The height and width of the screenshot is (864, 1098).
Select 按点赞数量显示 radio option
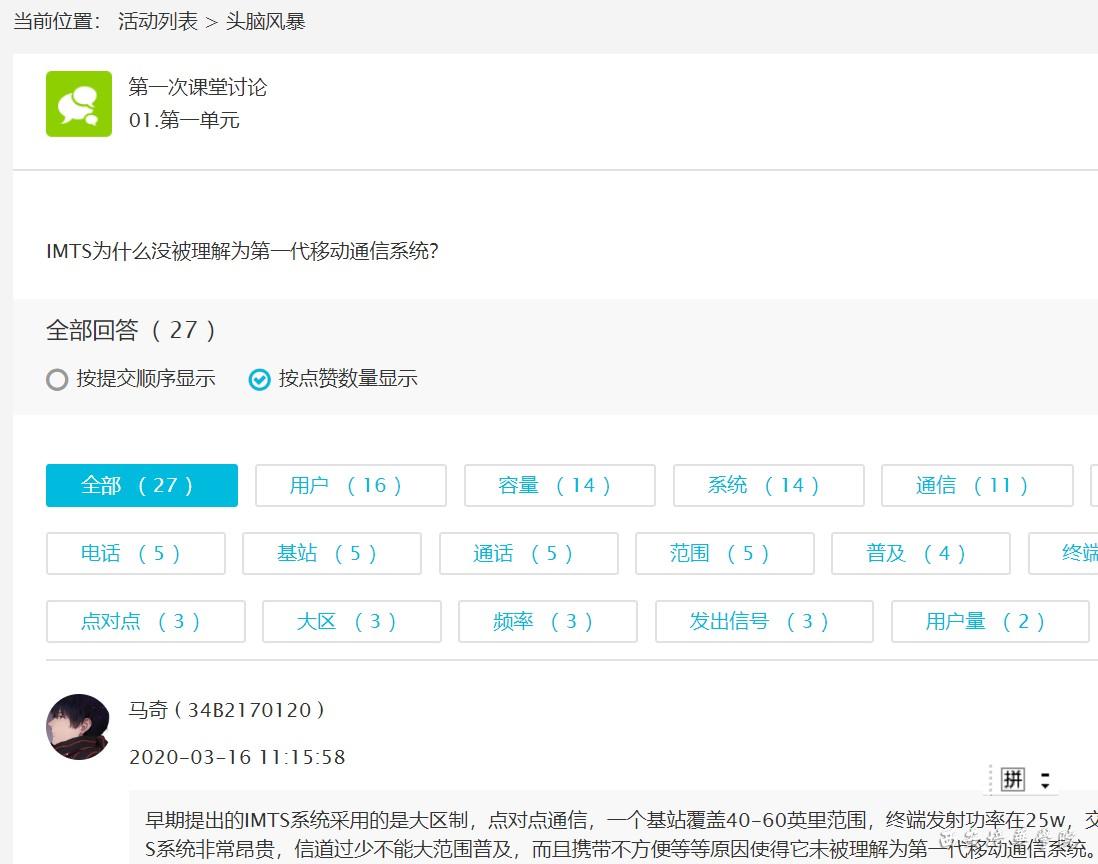click(260, 379)
